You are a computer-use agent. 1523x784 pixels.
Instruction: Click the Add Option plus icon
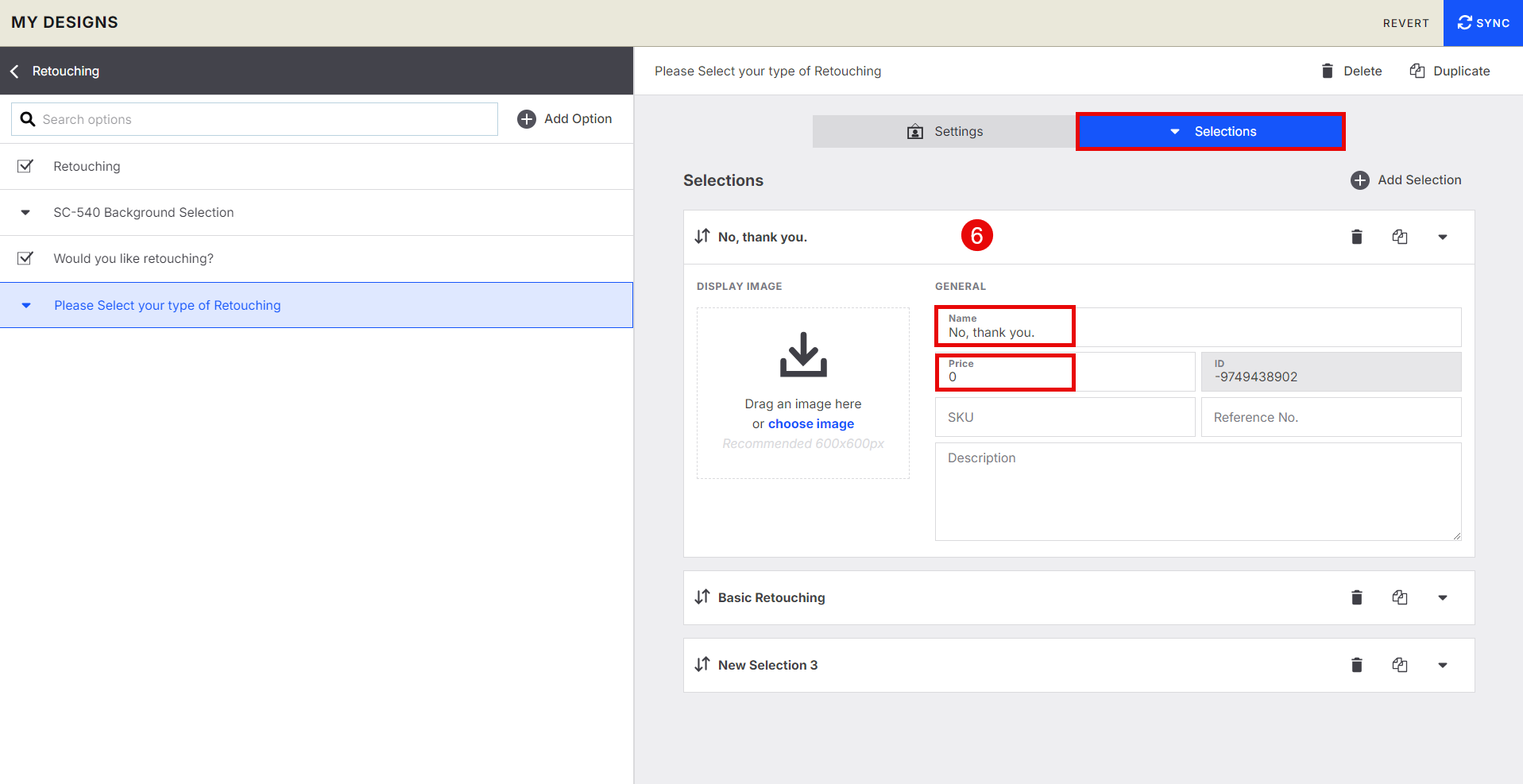(527, 119)
